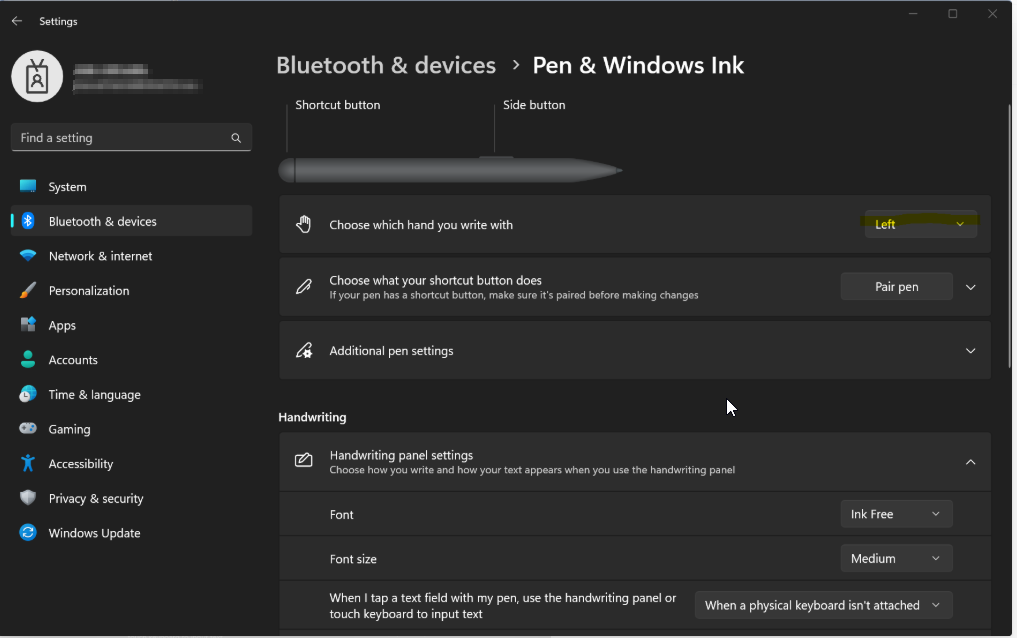The image size is (1017, 638).
Task: Click 'Choose which hand you write with' text
Action: click(421, 225)
